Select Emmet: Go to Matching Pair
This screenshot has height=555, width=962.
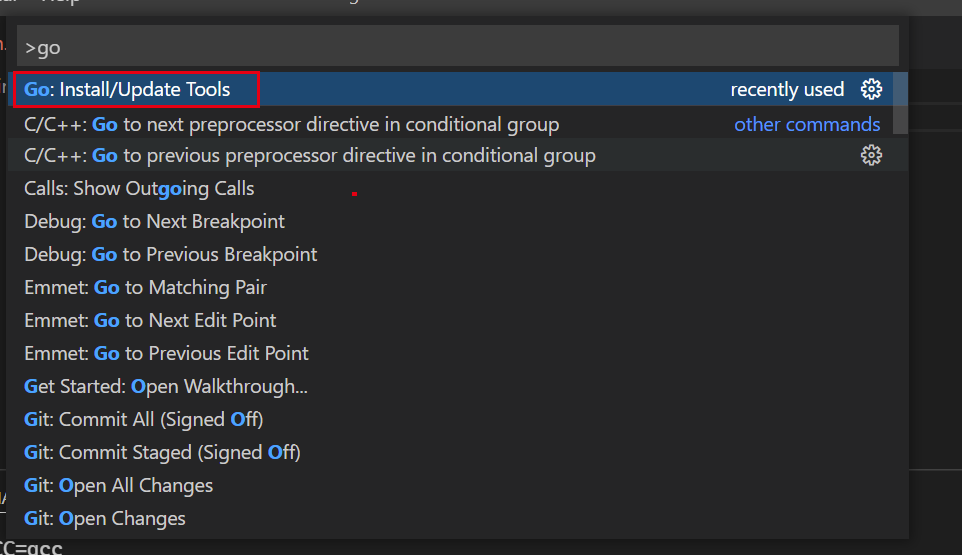145,288
